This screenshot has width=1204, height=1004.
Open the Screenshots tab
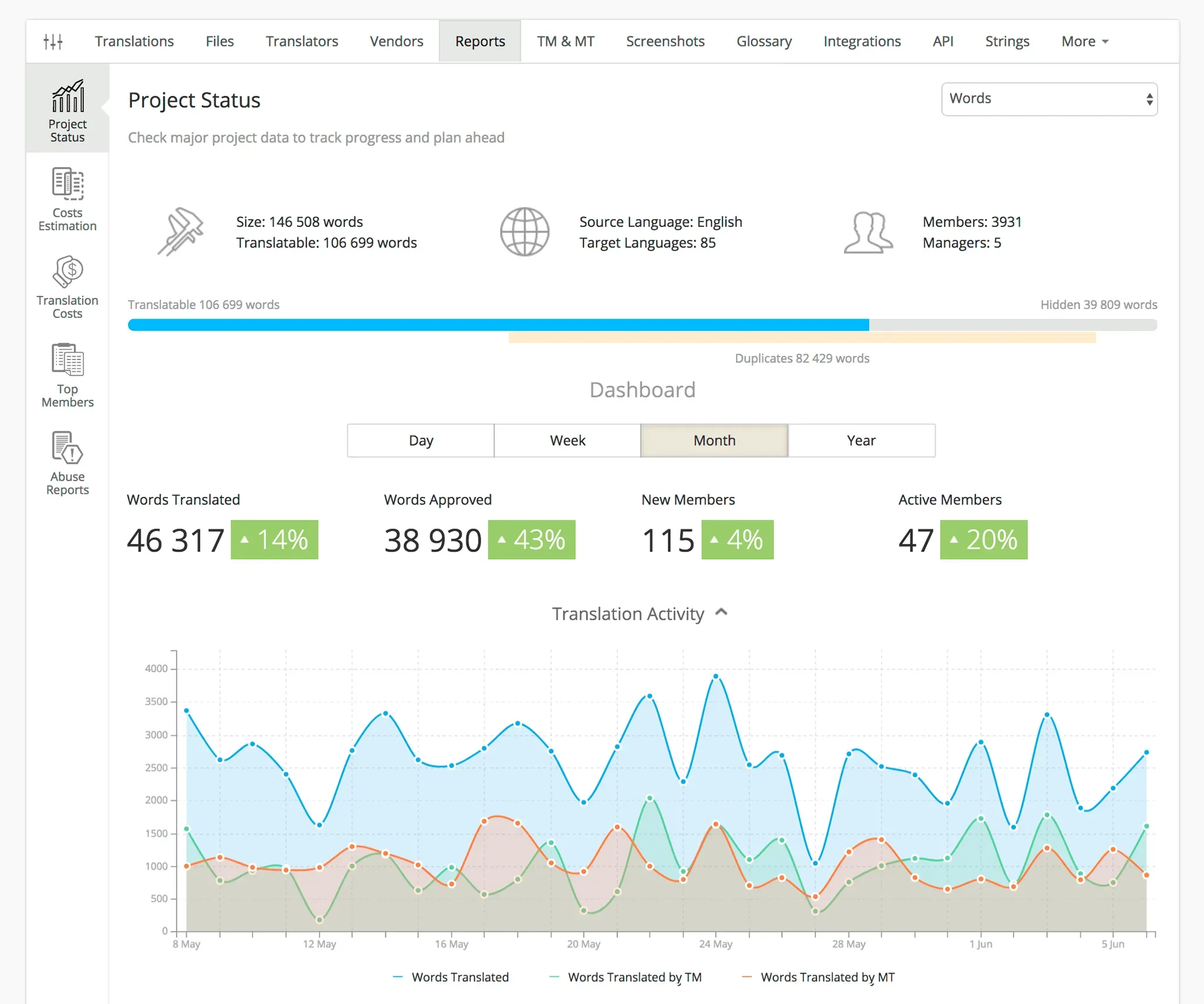click(665, 42)
